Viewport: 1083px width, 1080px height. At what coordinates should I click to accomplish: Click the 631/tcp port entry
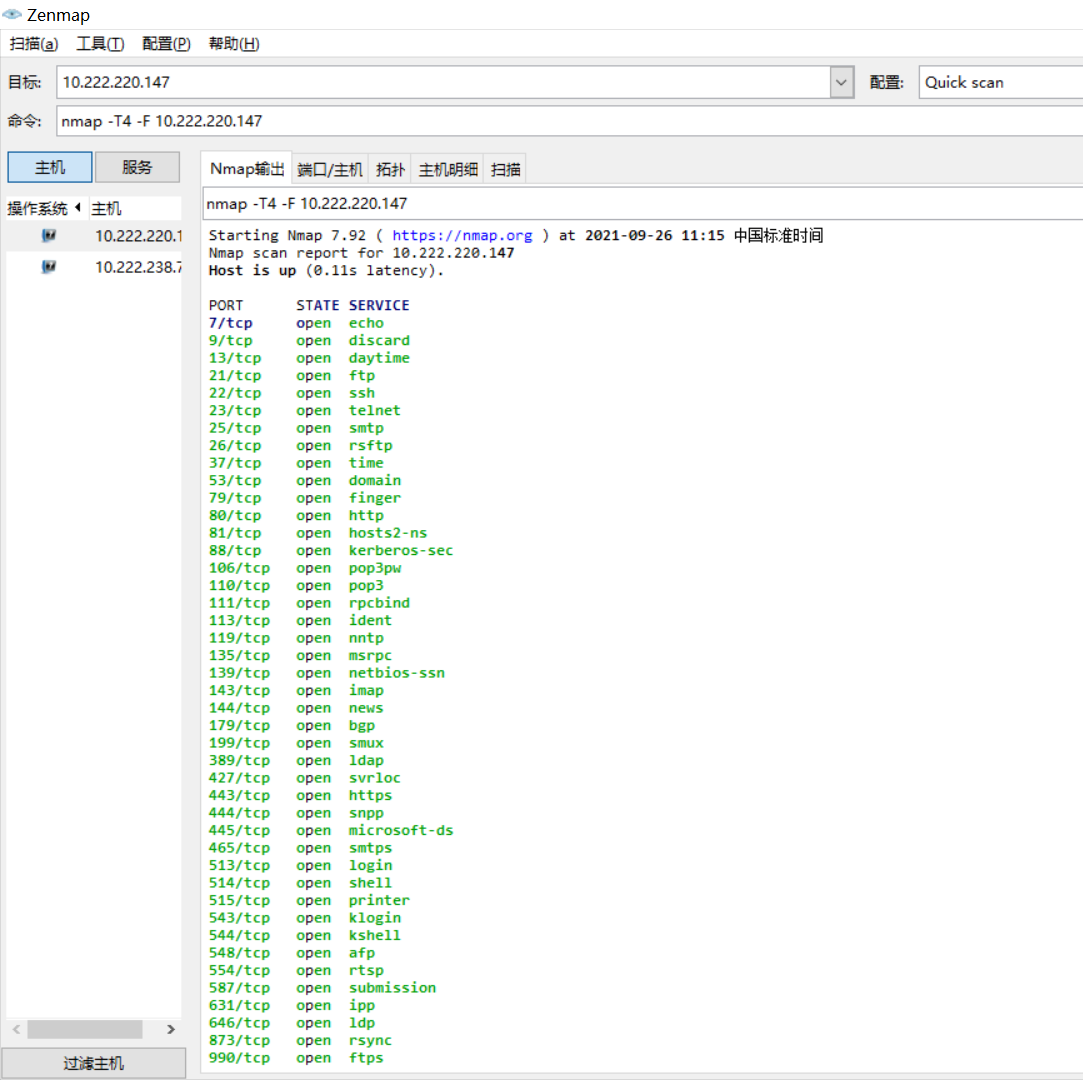coord(239,1005)
